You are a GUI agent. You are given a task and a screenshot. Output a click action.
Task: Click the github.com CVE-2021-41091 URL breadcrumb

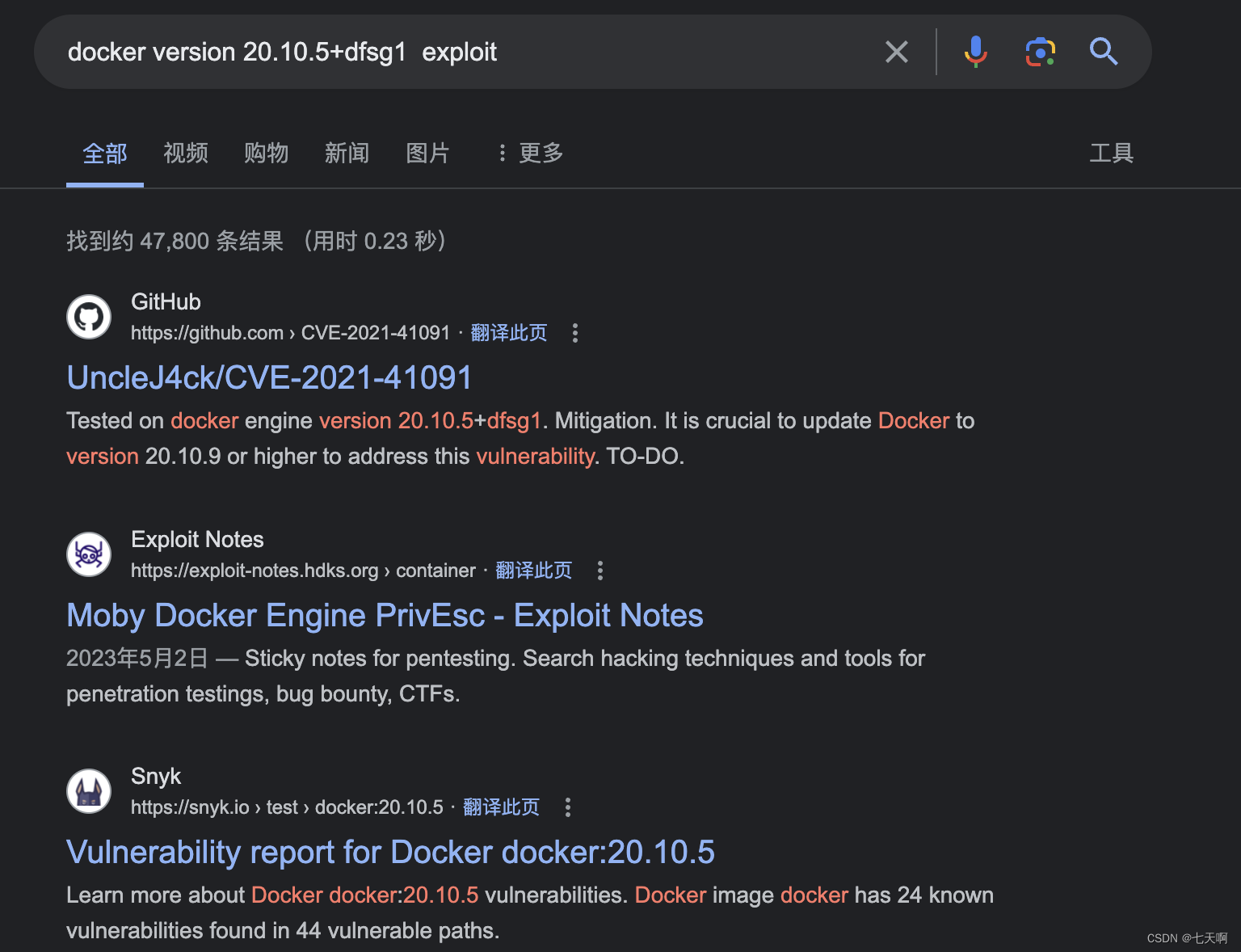pos(290,333)
